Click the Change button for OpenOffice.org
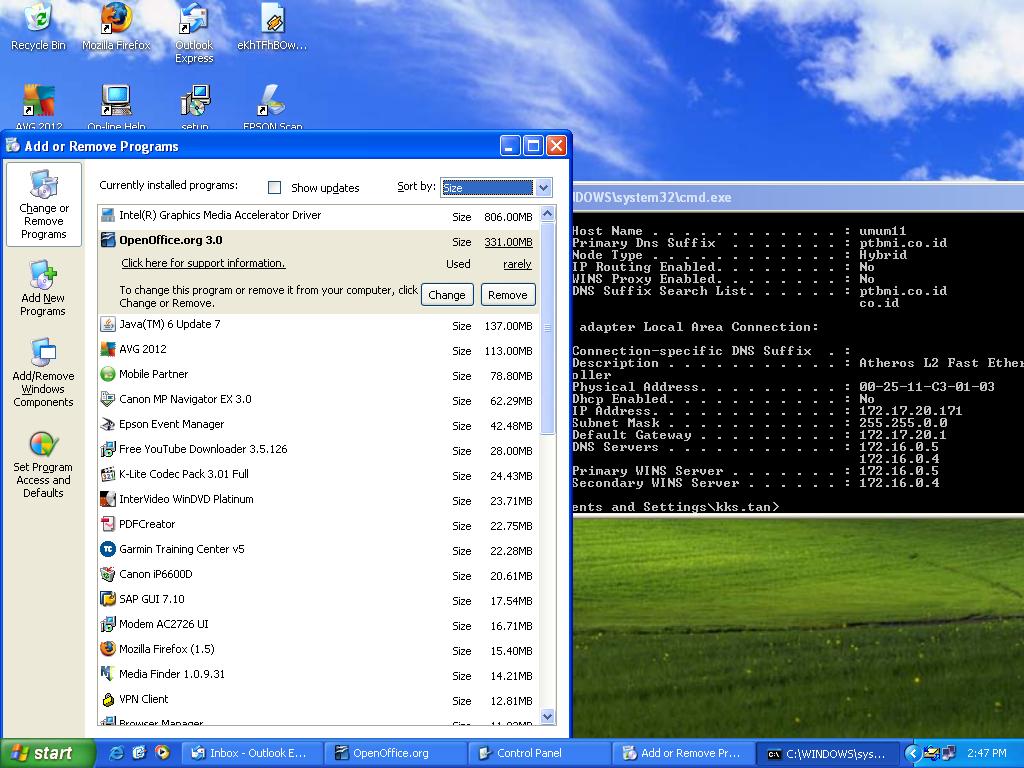 coord(447,295)
